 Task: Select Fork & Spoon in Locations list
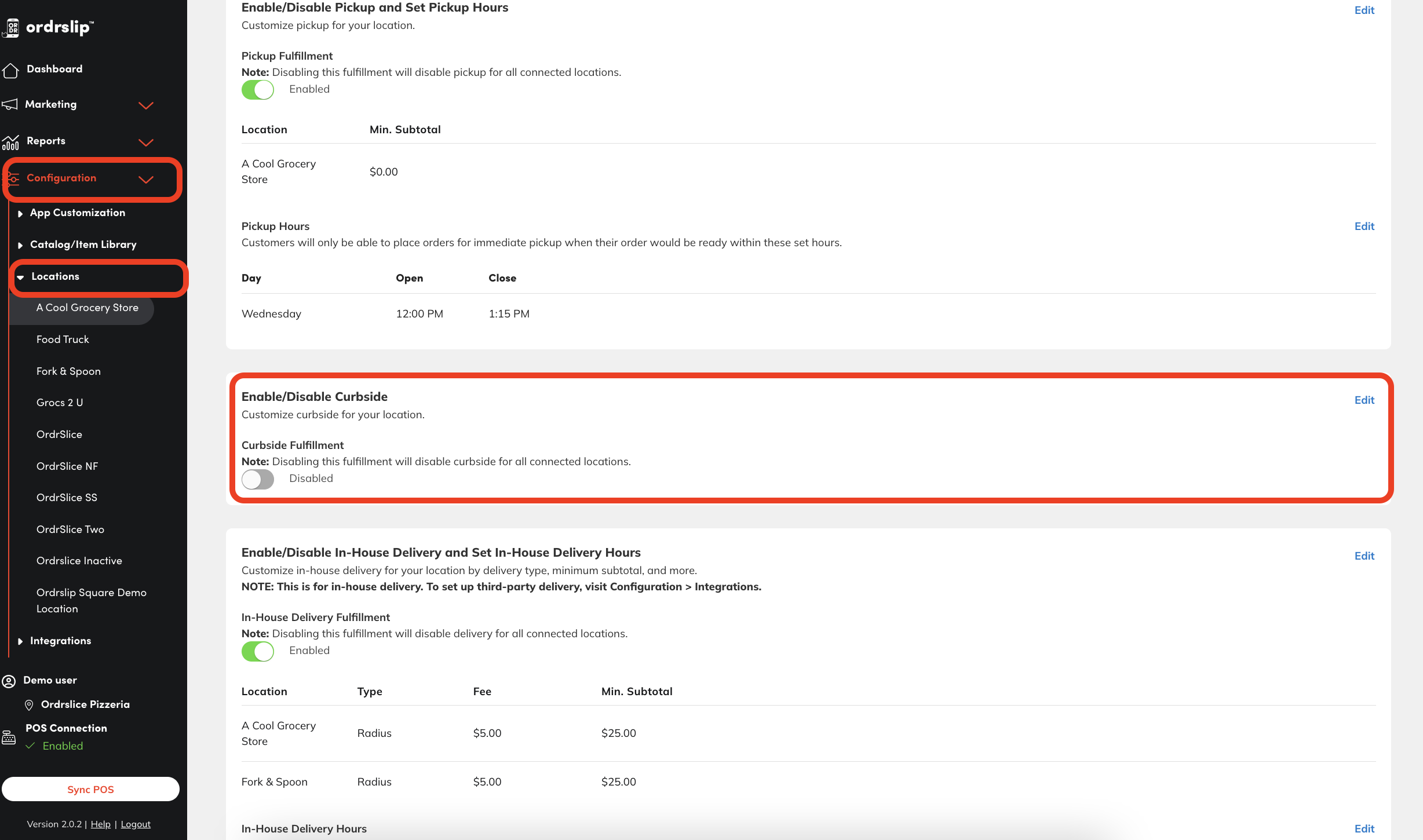click(68, 371)
